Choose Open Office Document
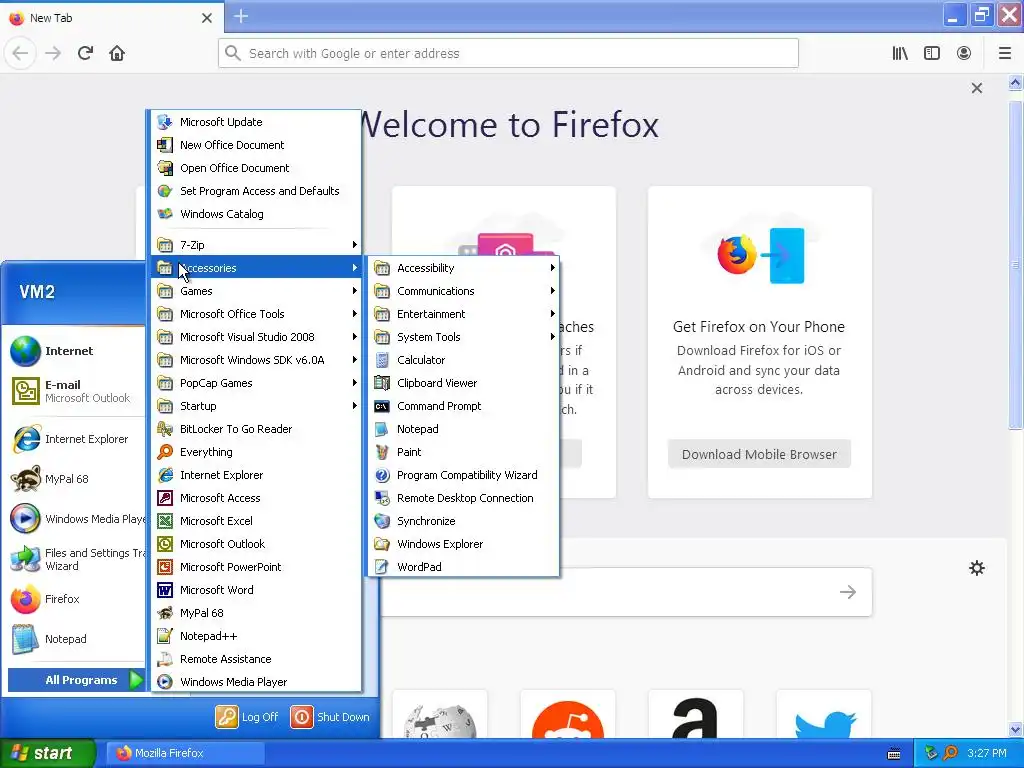This screenshot has height=768, width=1024. (x=257, y=168)
